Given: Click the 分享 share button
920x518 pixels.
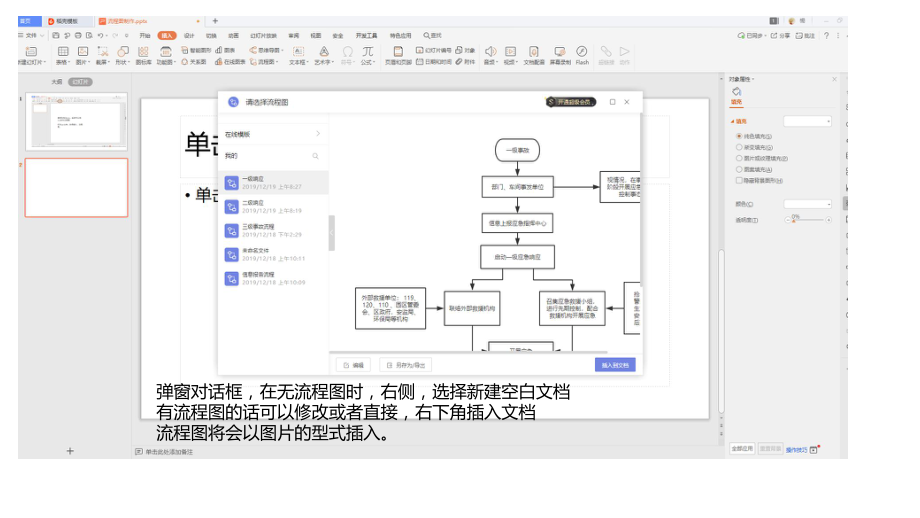Looking at the screenshot, I should pyautogui.click(x=780, y=36).
